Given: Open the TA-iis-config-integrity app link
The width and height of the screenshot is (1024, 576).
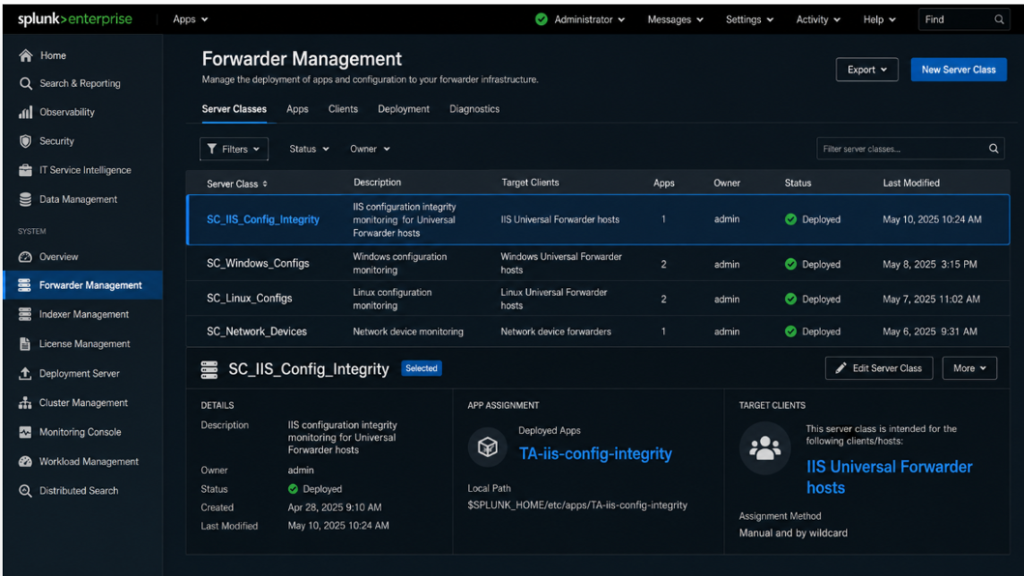Looking at the screenshot, I should pyautogui.click(x=595, y=453).
